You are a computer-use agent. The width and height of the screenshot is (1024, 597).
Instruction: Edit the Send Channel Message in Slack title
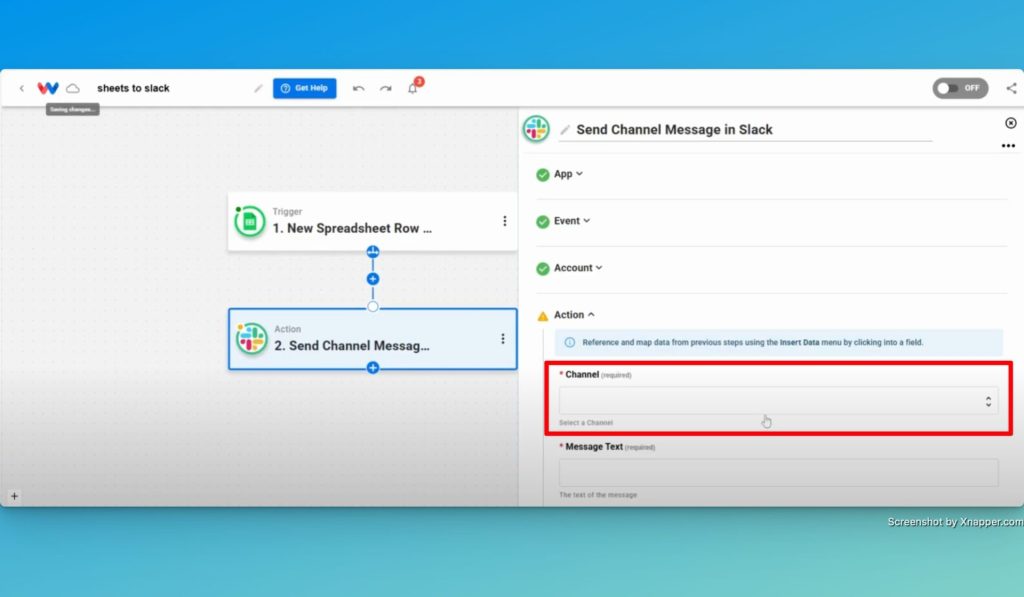tap(674, 129)
